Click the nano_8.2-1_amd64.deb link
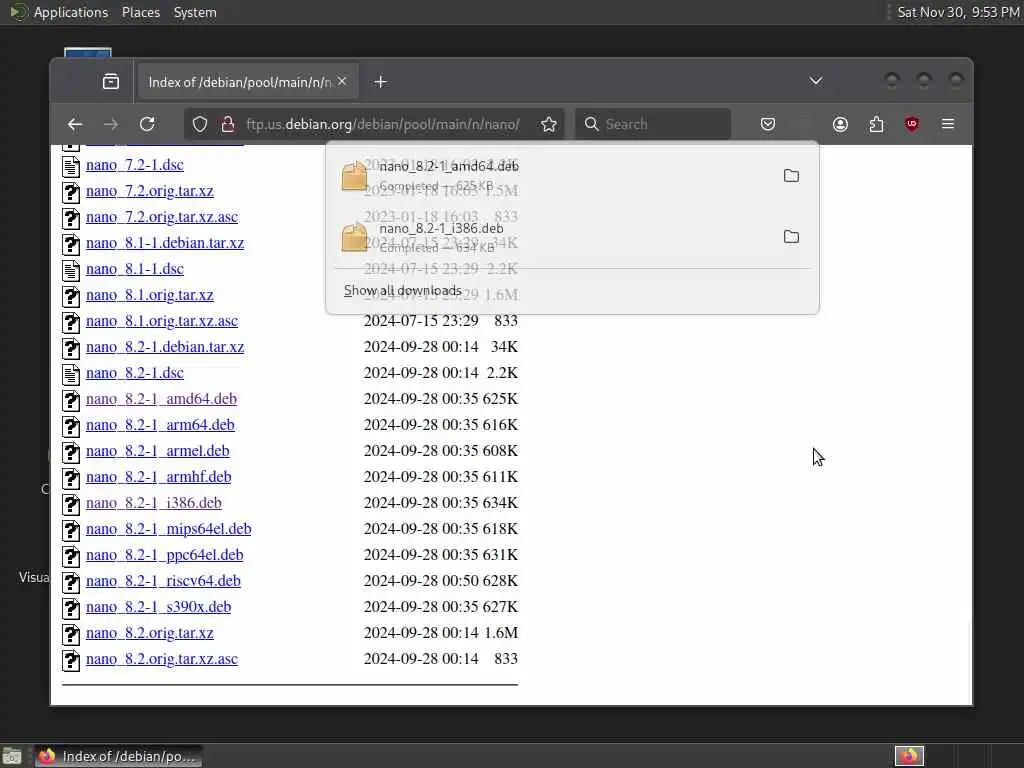Screen dimensions: 1024x768 (161, 399)
